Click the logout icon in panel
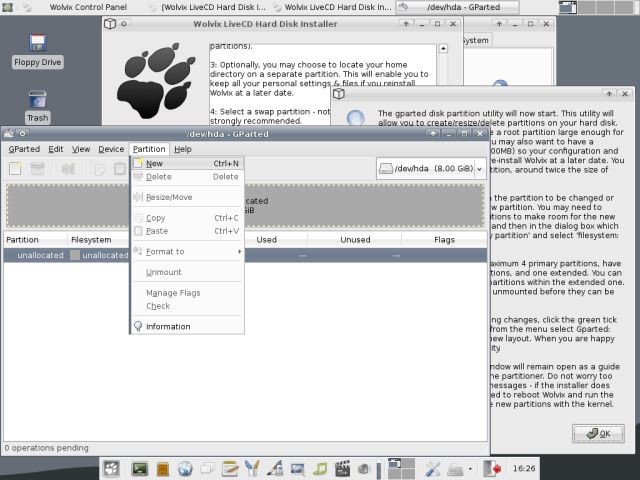Image resolution: width=640 pixels, height=480 pixels. tap(492, 468)
